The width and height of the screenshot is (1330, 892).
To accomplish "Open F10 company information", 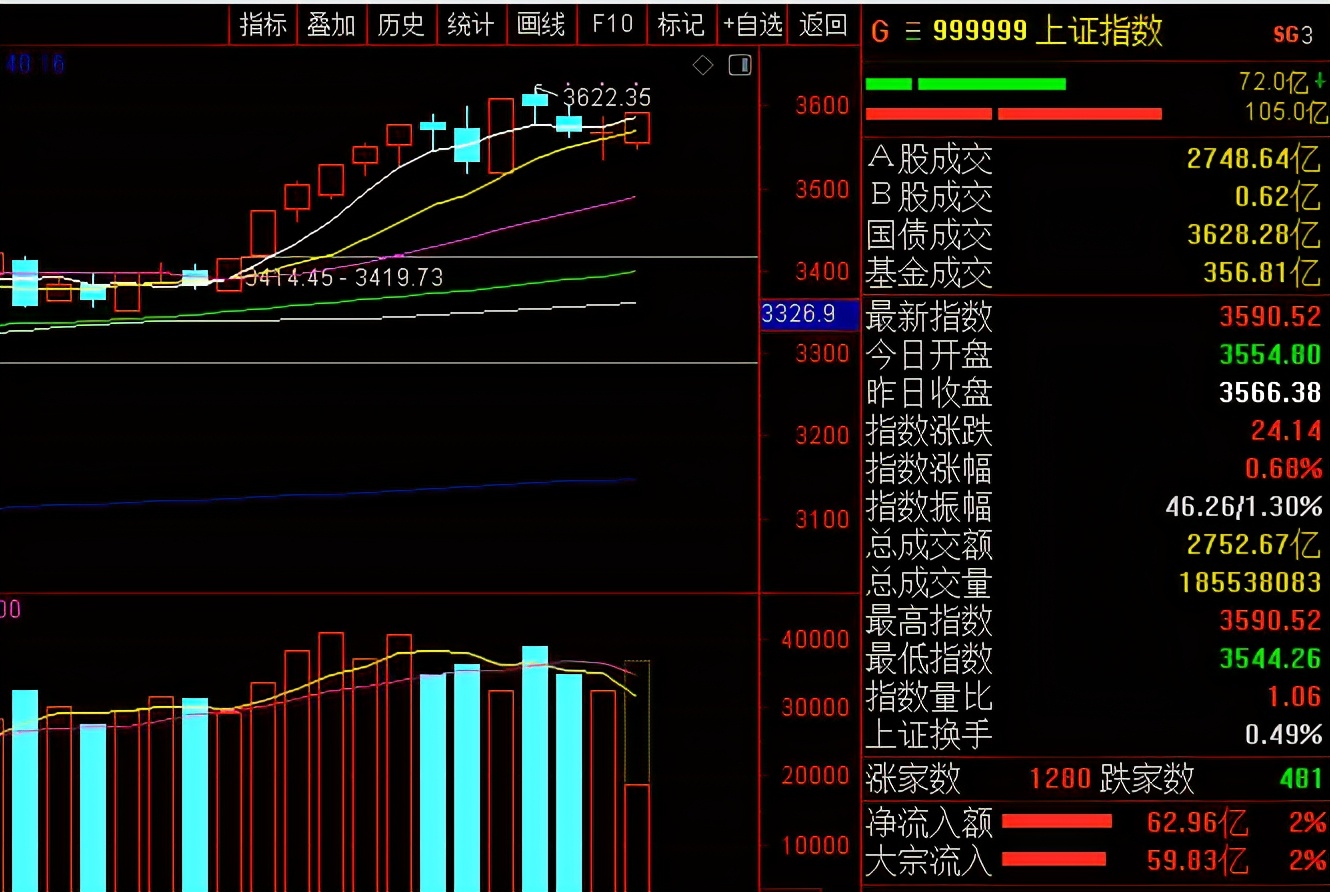I will pos(612,24).
